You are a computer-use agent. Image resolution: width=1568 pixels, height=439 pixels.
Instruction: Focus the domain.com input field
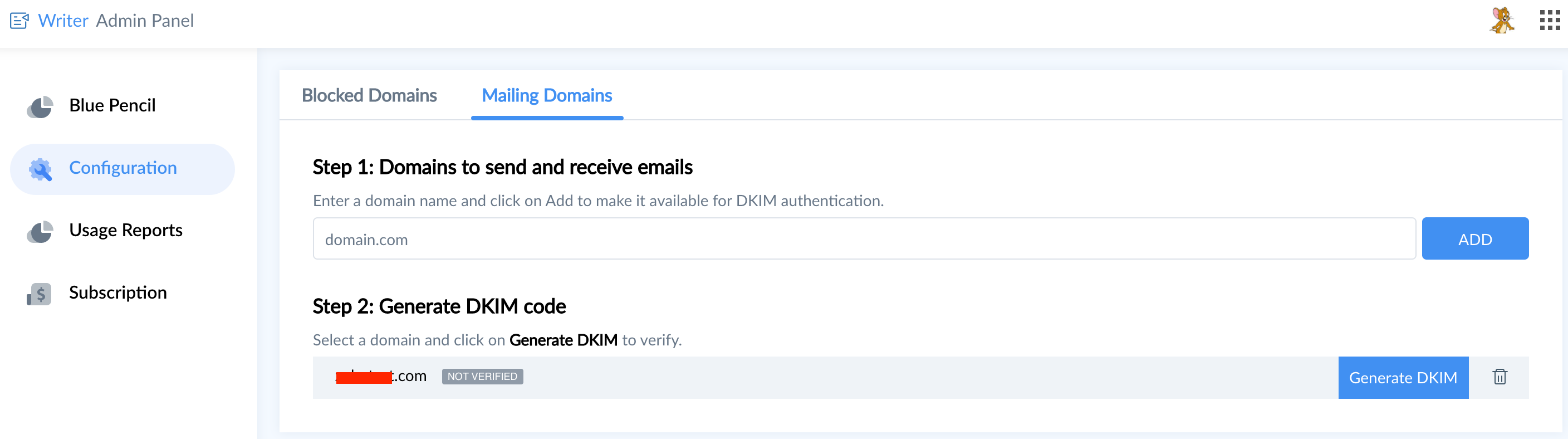[863, 238]
